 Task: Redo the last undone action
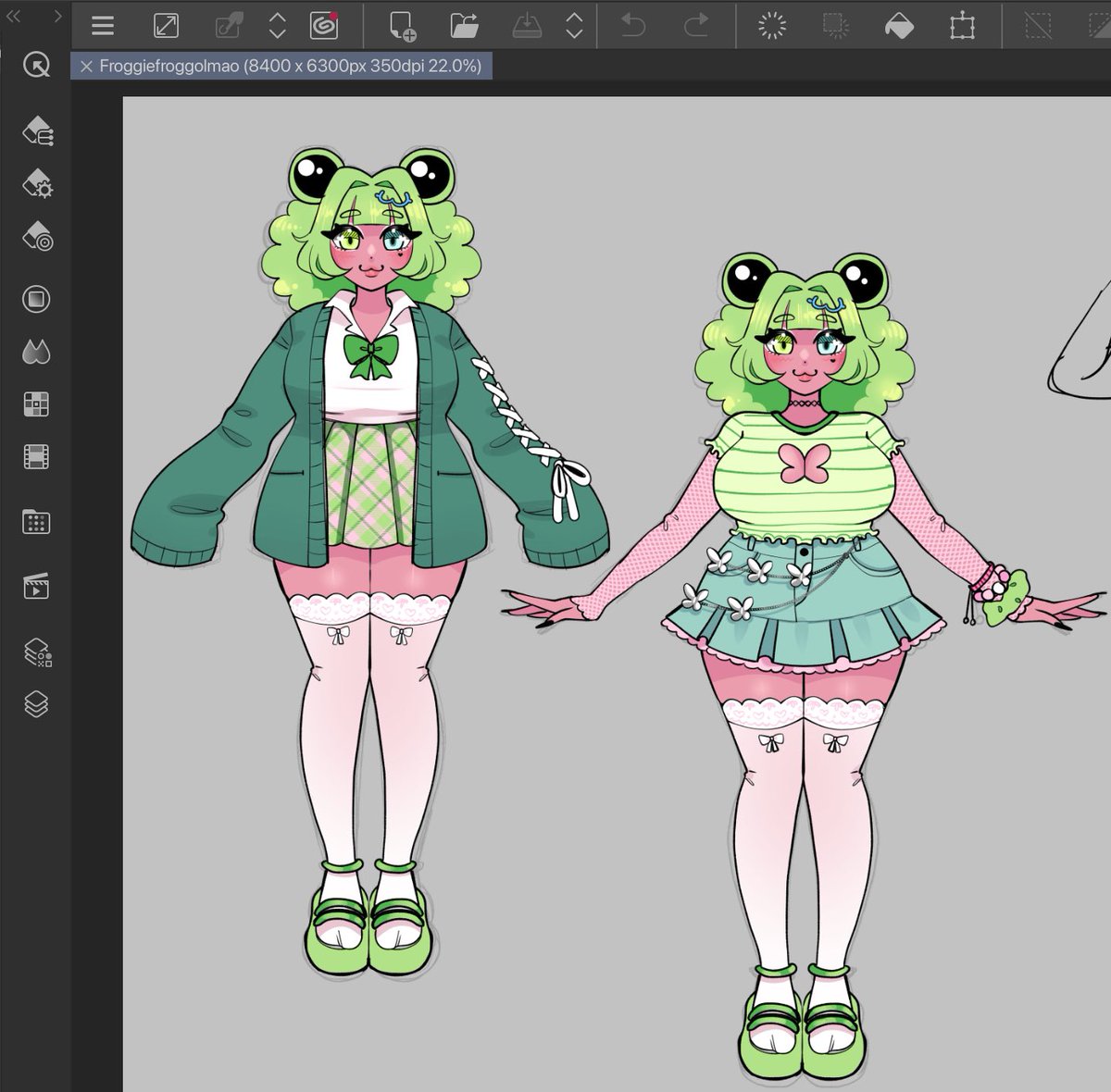pyautogui.click(x=695, y=26)
